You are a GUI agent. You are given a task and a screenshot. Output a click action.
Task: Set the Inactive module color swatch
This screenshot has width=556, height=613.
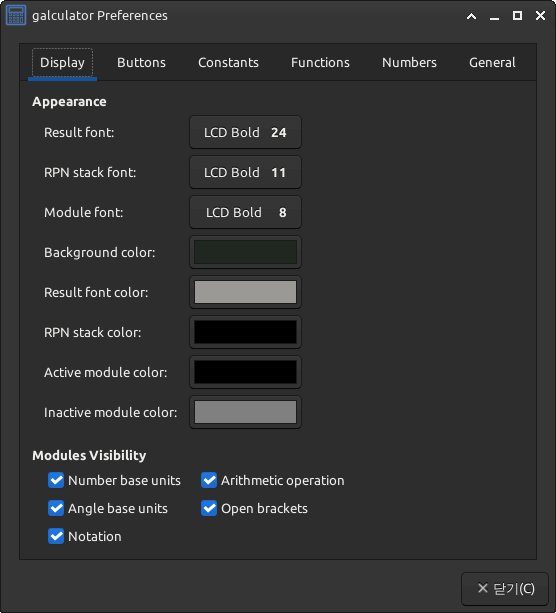coord(246,412)
